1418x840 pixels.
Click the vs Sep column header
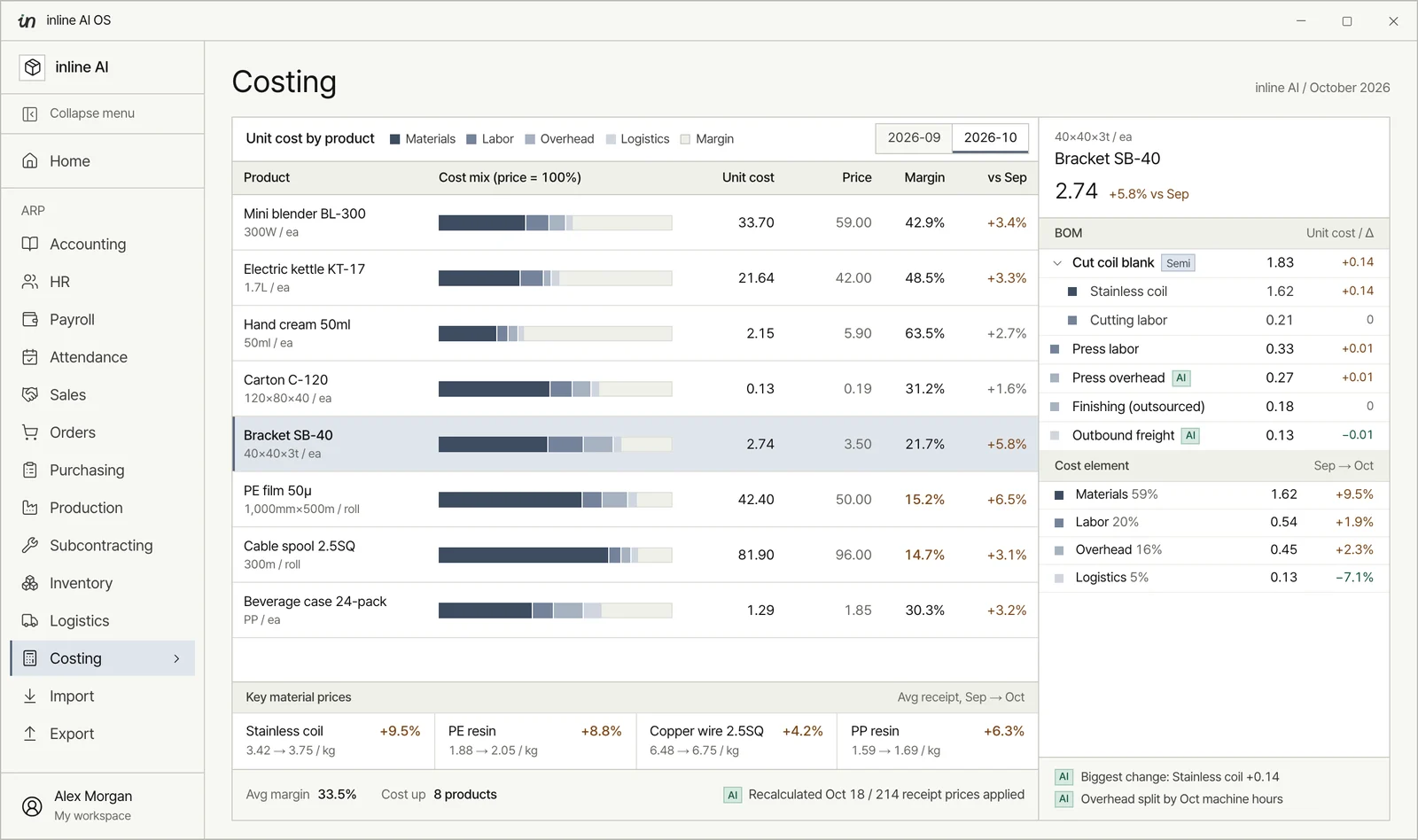click(1007, 177)
